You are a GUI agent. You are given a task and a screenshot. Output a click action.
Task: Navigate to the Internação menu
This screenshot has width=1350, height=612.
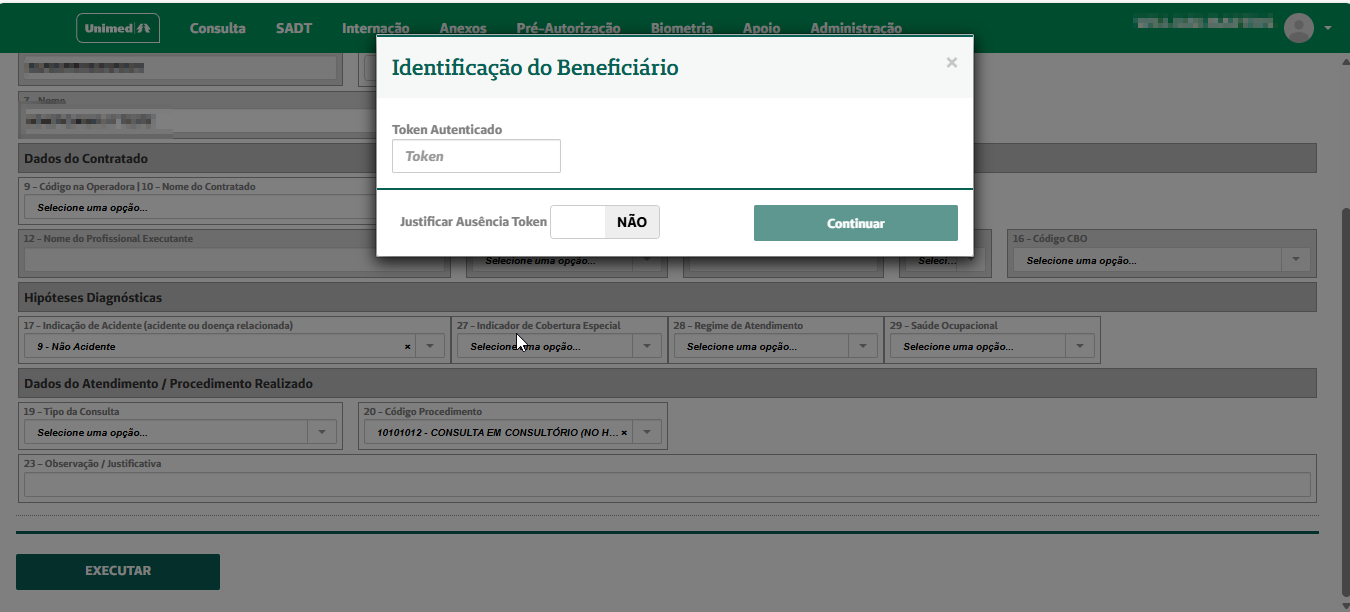tap(378, 27)
